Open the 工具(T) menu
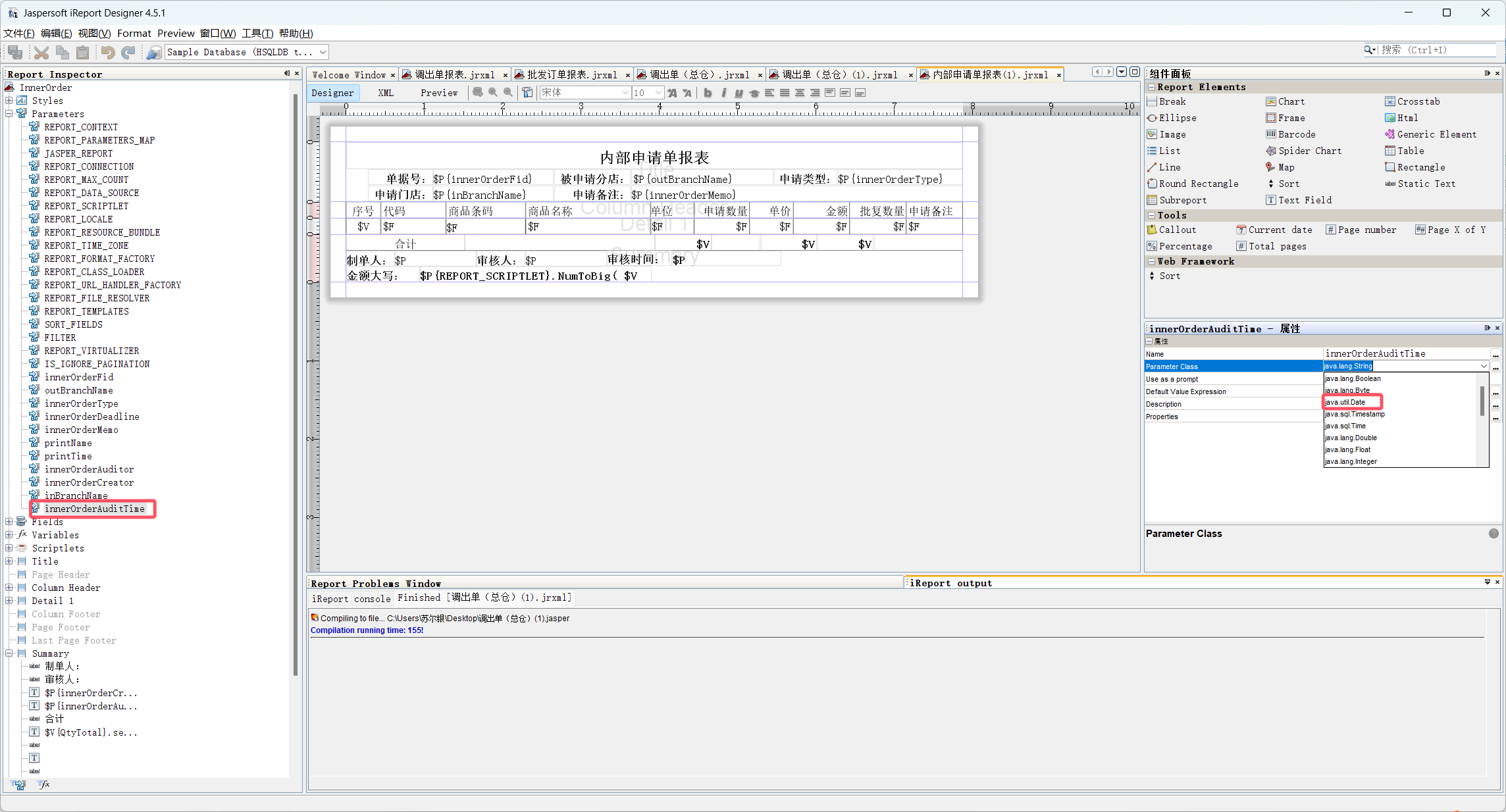Viewport: 1506px width, 812px height. pyautogui.click(x=257, y=34)
